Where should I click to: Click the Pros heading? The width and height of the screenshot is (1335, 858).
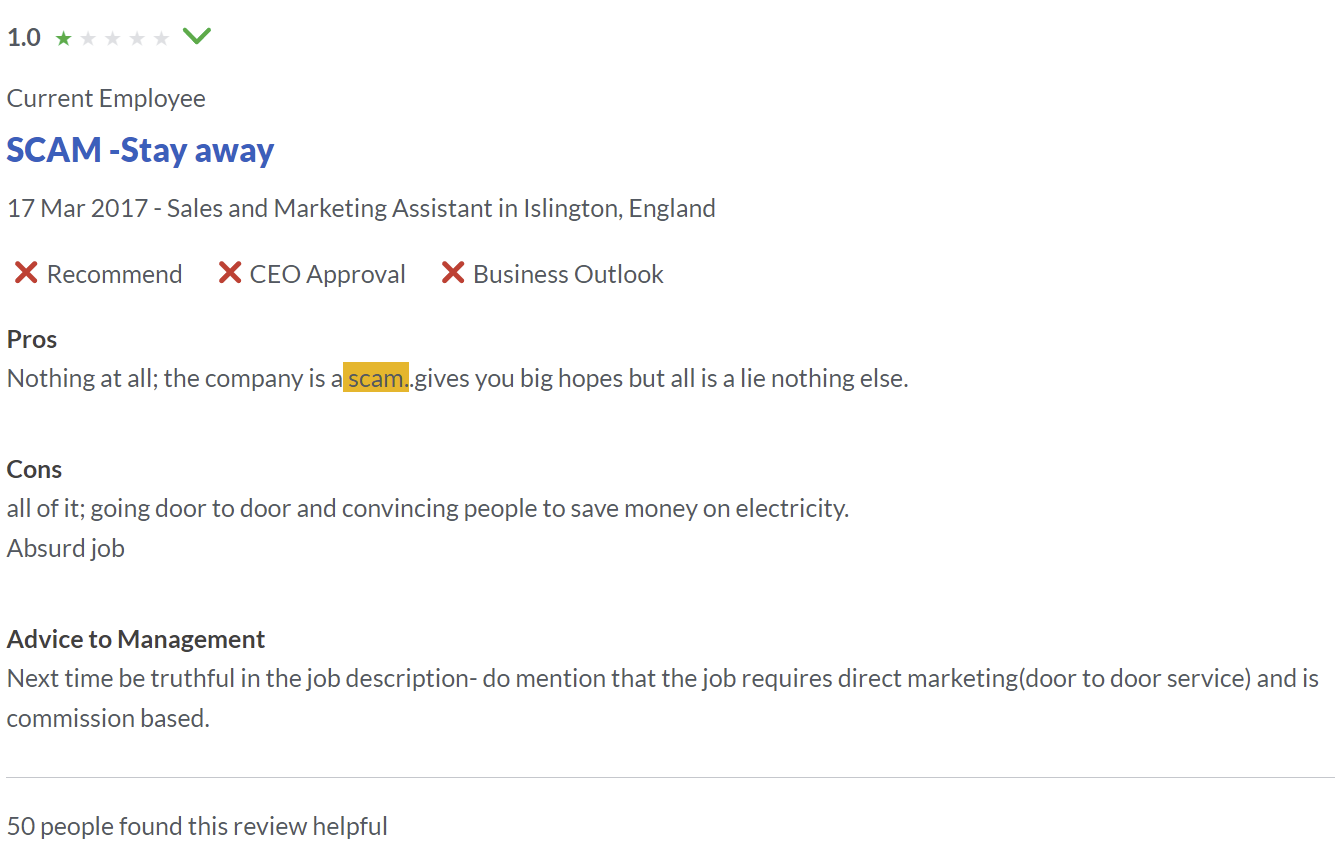(x=32, y=339)
